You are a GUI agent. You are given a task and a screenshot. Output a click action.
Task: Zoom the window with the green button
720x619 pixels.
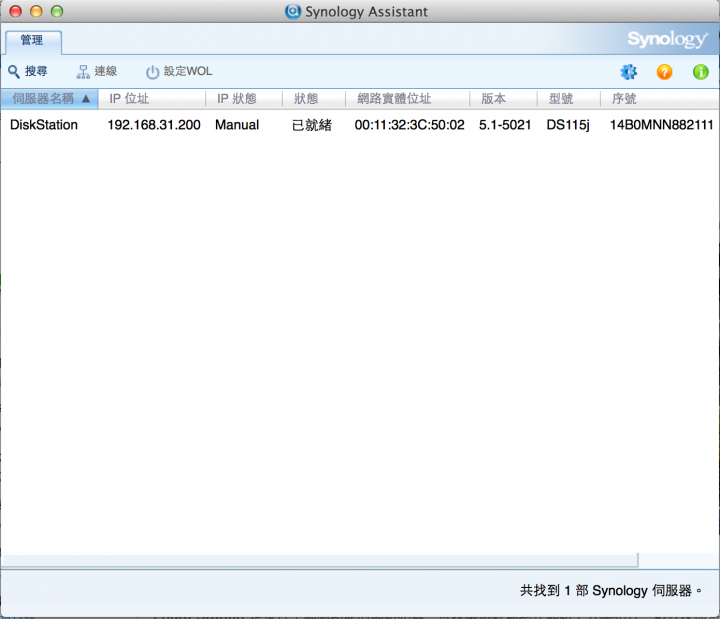click(57, 11)
